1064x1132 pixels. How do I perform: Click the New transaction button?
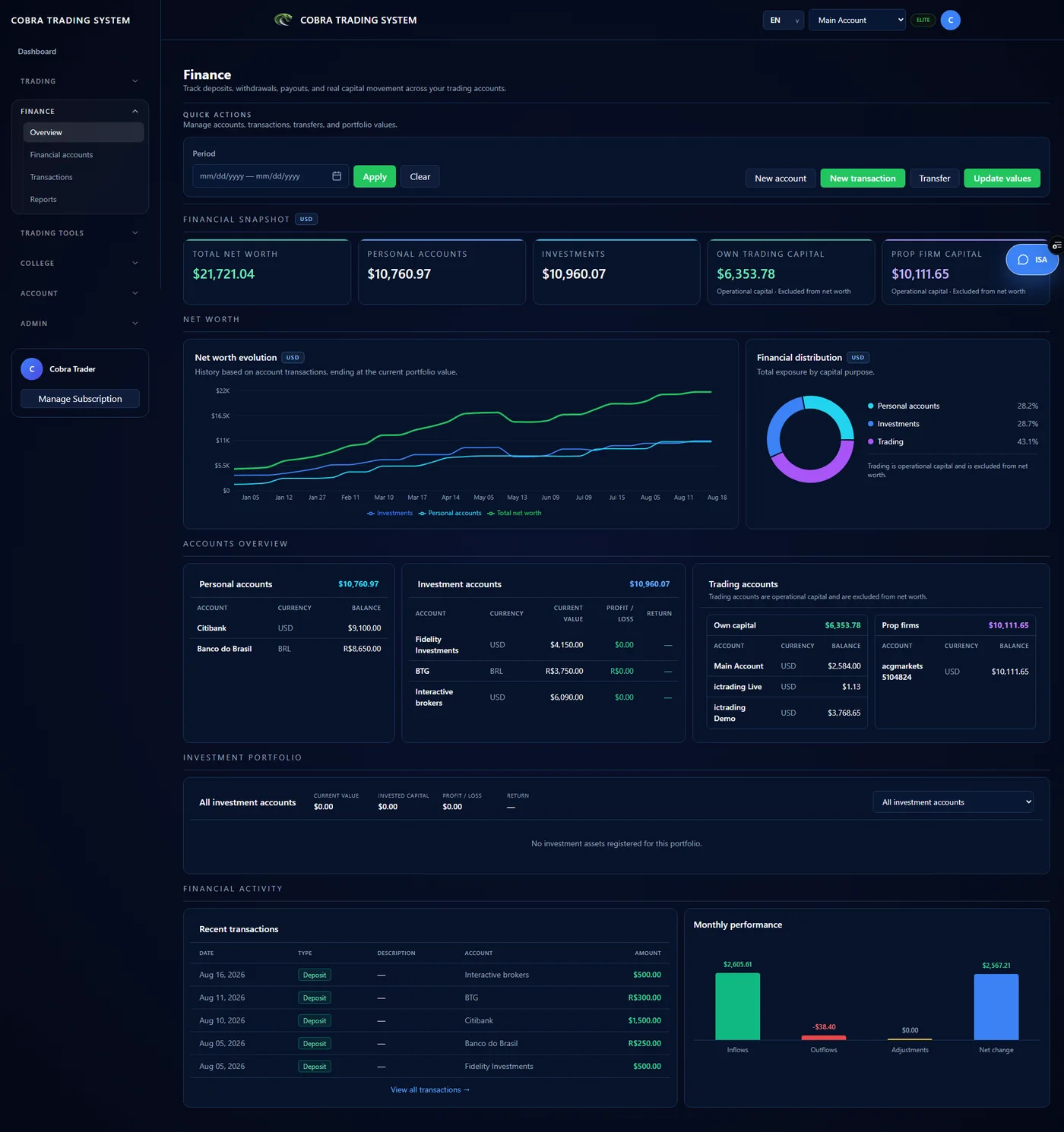click(863, 179)
